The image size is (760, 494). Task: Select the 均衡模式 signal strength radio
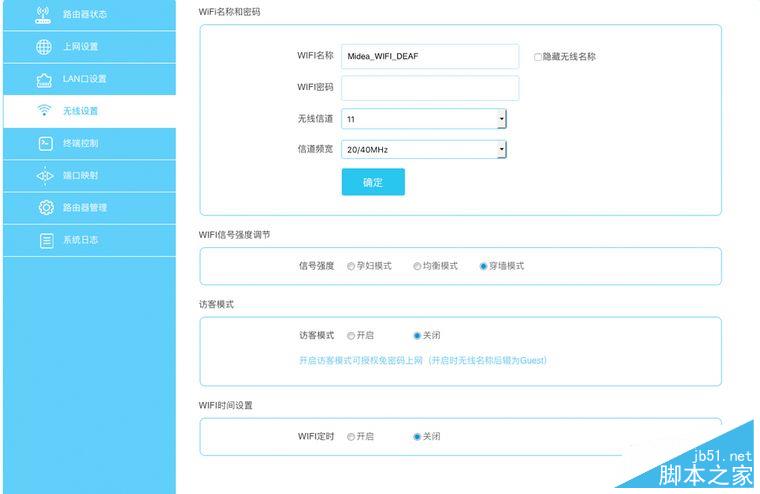(x=417, y=266)
